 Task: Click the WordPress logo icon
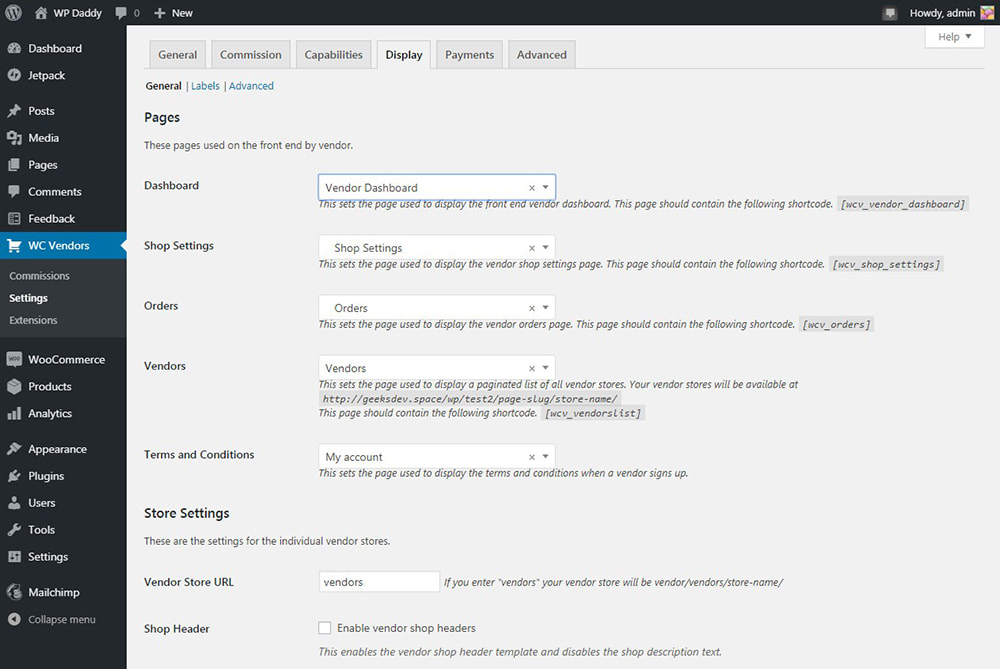click(x=13, y=12)
